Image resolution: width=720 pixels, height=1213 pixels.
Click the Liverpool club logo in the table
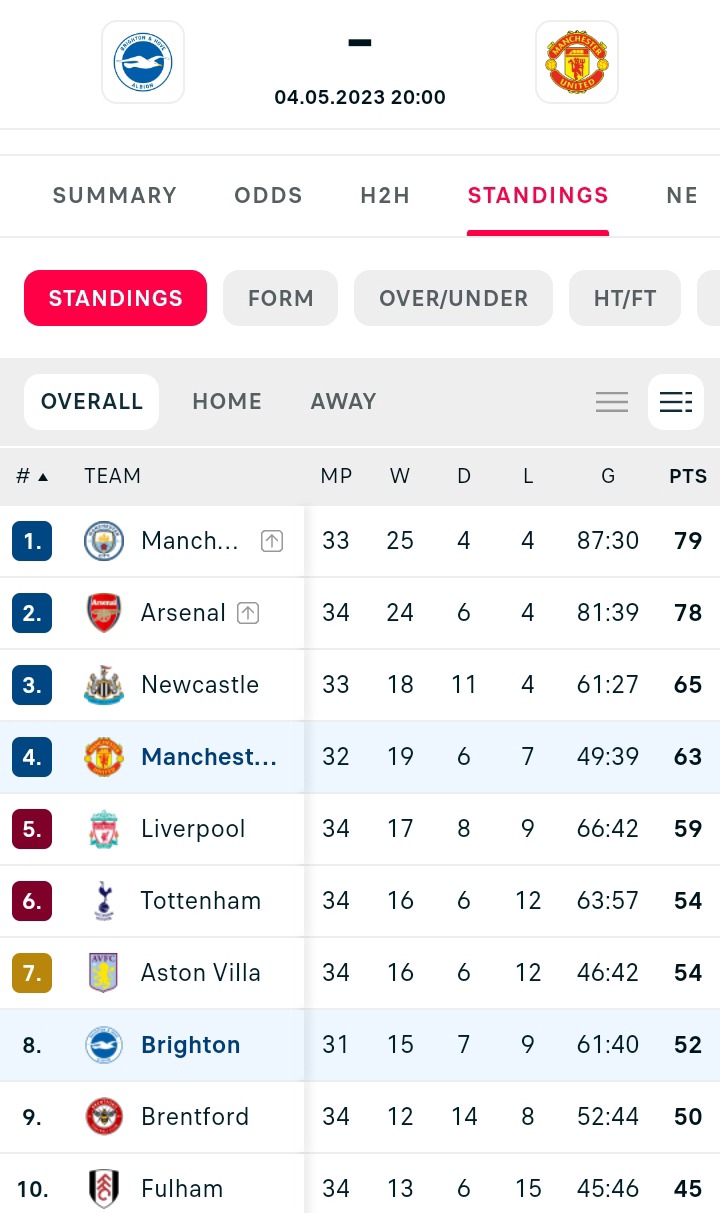[104, 829]
